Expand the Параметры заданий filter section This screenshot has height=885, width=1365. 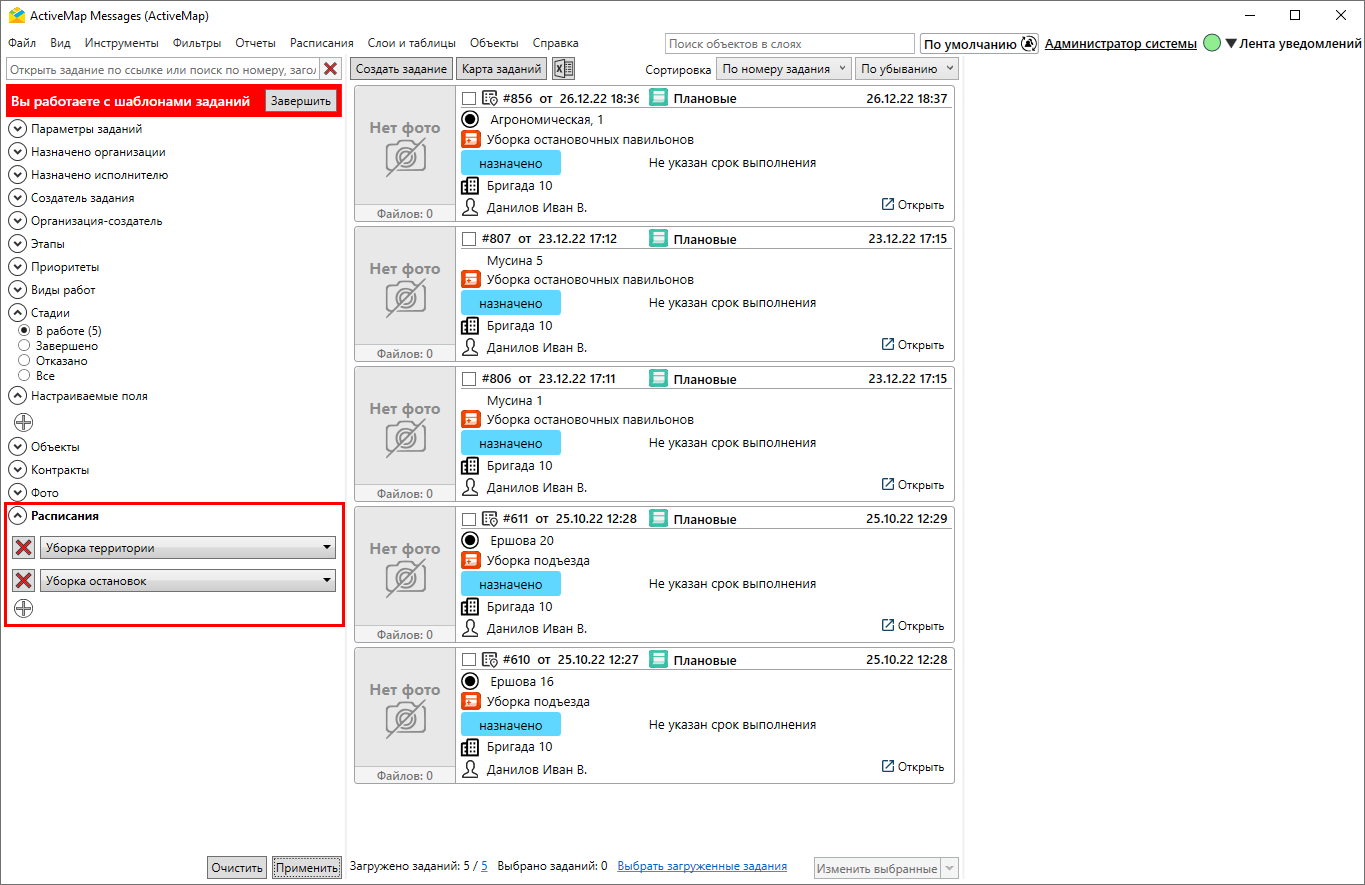(18, 129)
